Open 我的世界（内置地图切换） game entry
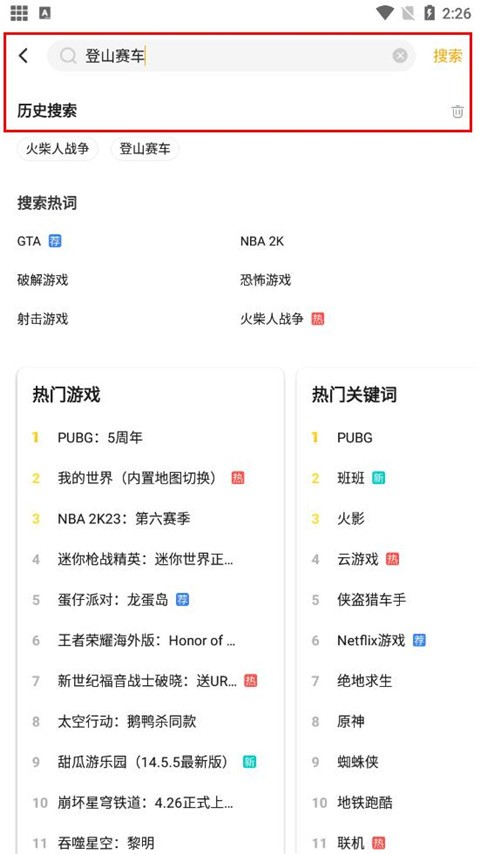This screenshot has height=854, width=480. pyautogui.click(x=139, y=478)
